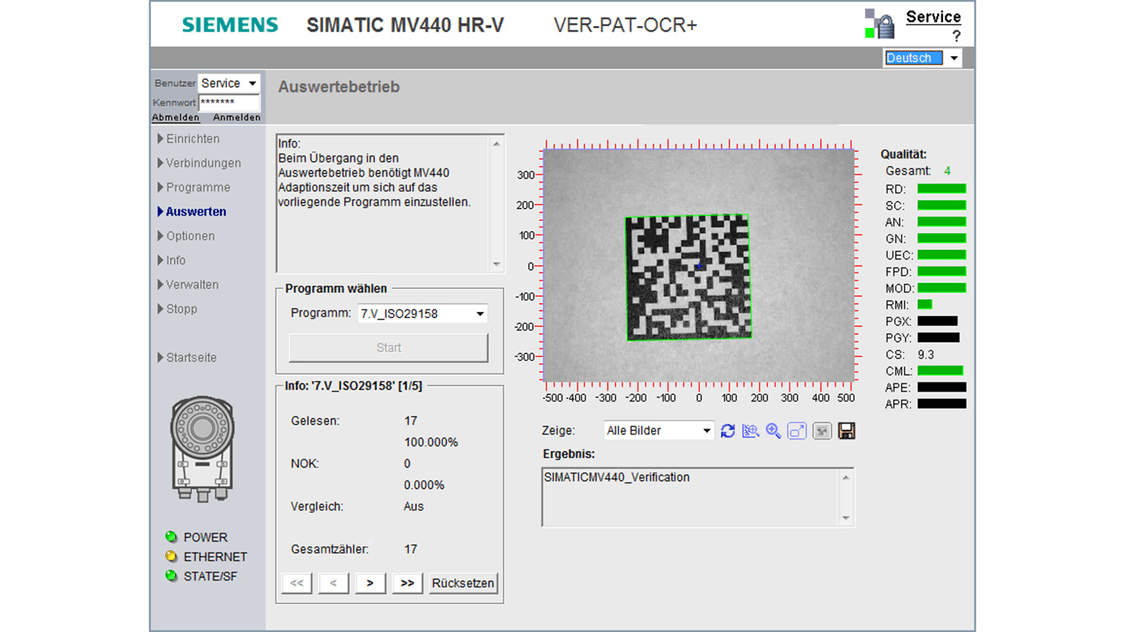Go to previous page with < button

(333, 583)
